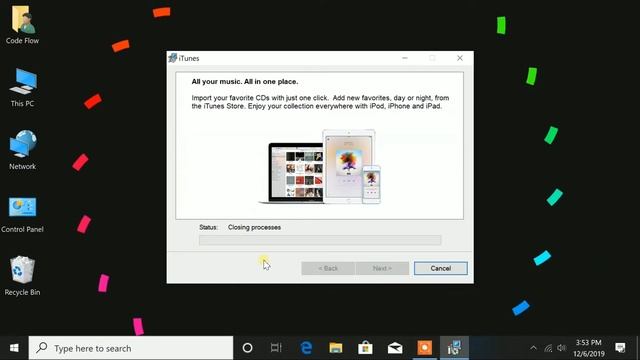640x360 pixels.
Task: Cancel the iTunes installation
Action: pos(440,268)
